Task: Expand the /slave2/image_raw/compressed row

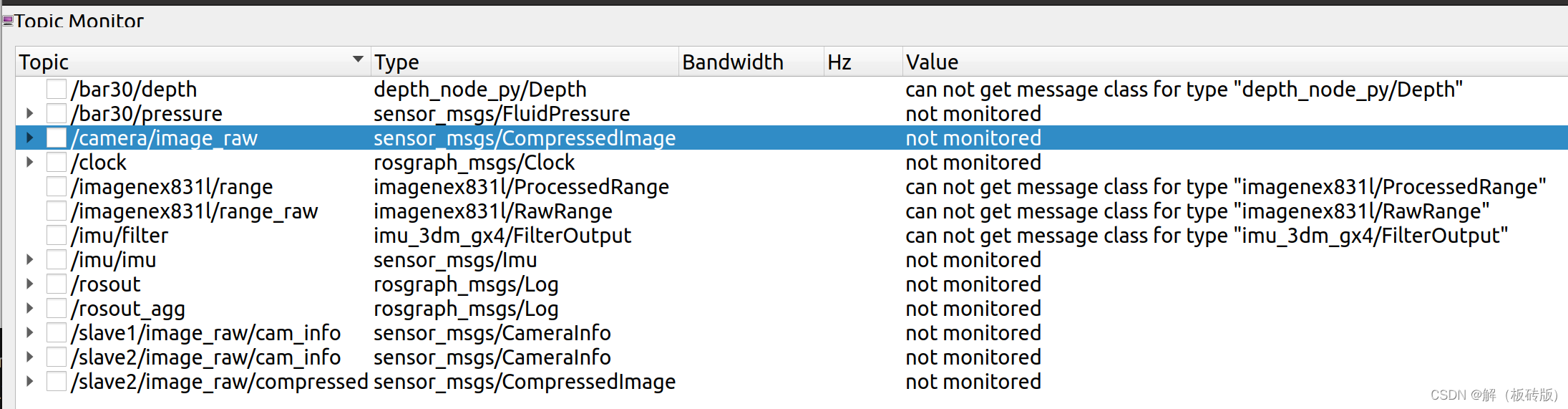Action: [29, 381]
